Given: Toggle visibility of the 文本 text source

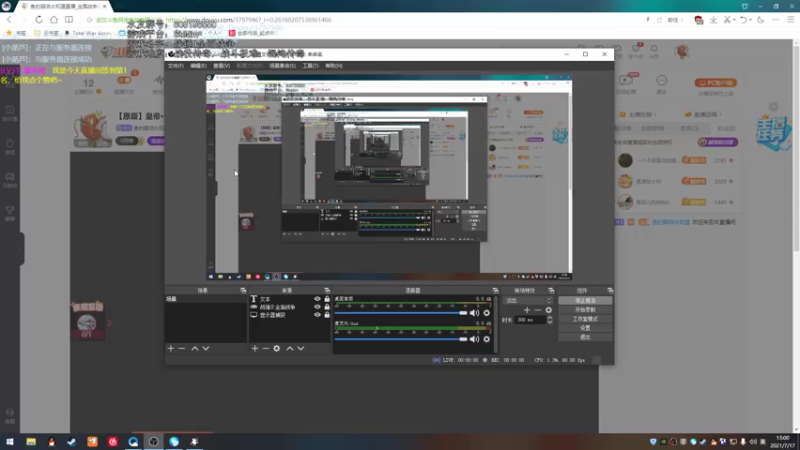Looking at the screenshot, I should (x=317, y=299).
